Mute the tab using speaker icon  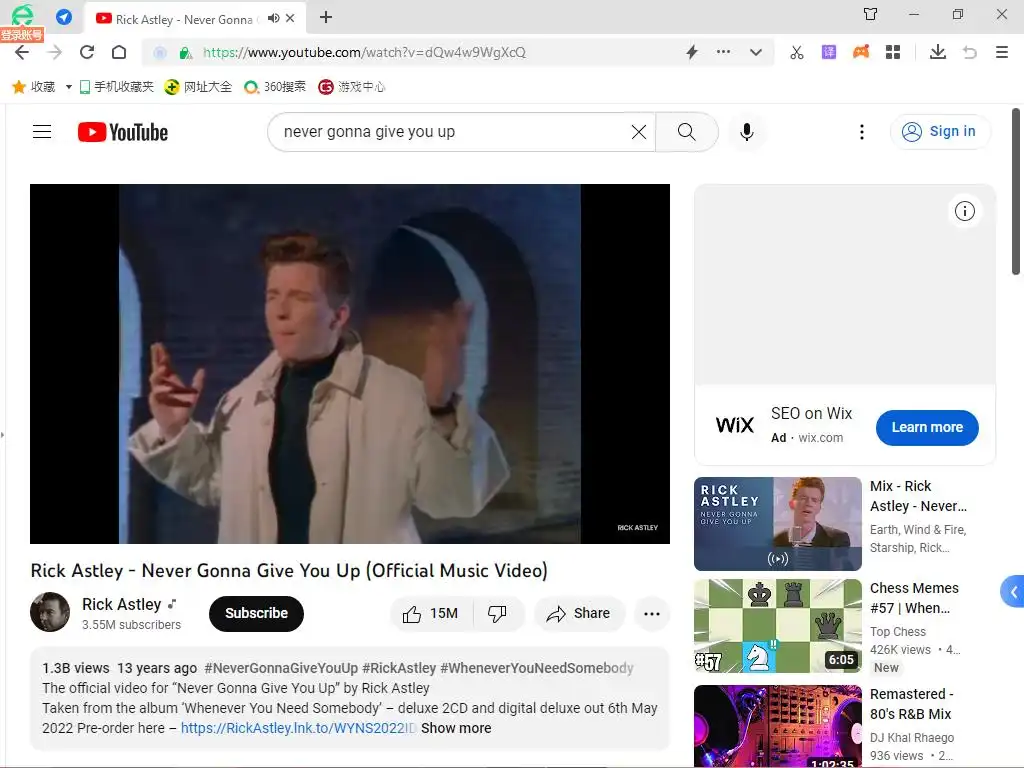(273, 18)
